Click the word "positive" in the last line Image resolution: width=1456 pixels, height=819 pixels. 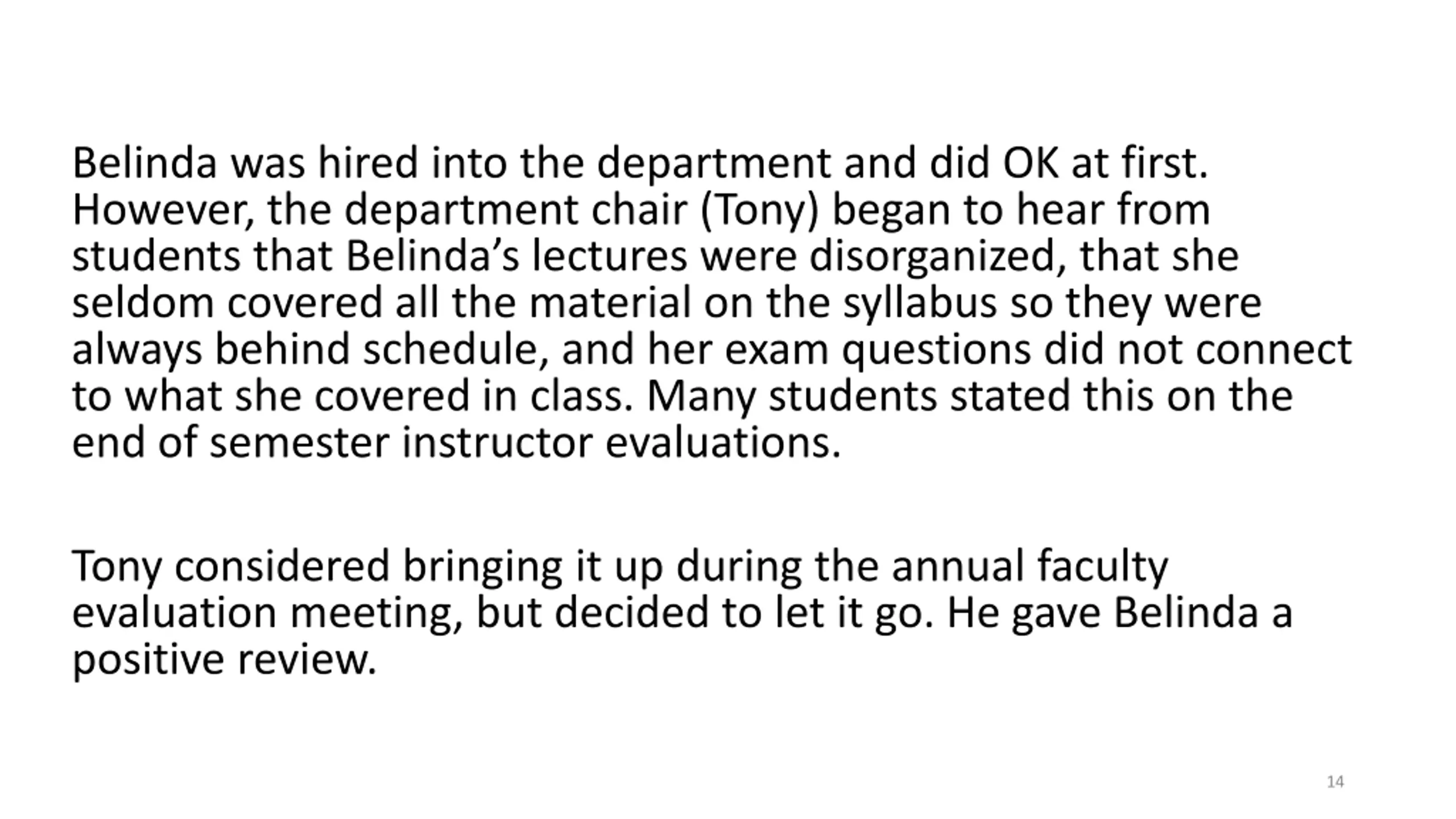click(x=148, y=660)
